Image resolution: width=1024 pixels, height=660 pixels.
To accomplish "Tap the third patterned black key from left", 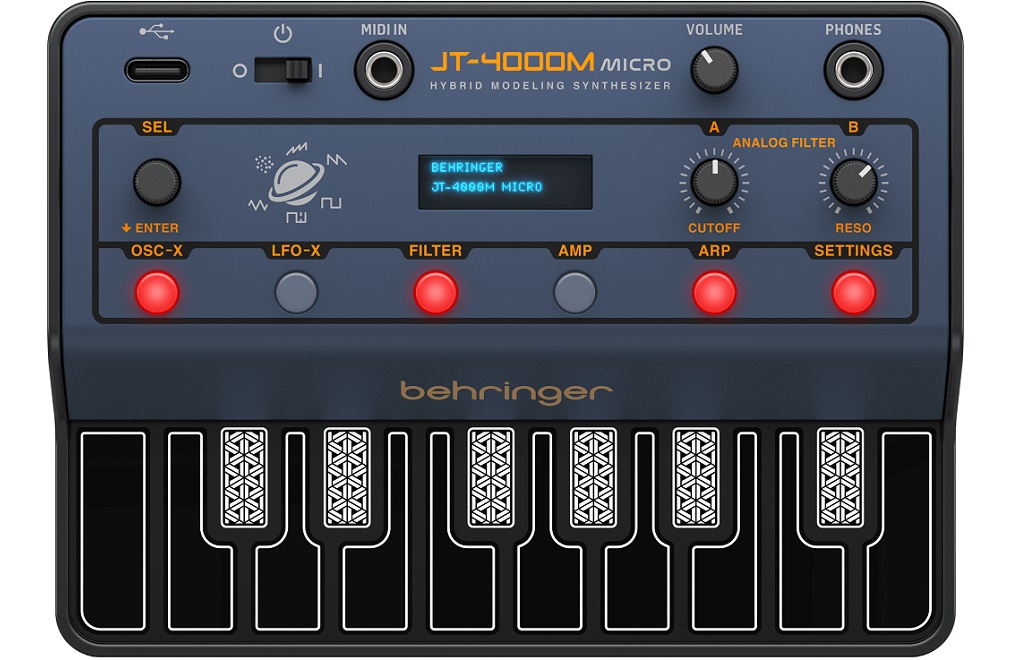I will 490,477.
